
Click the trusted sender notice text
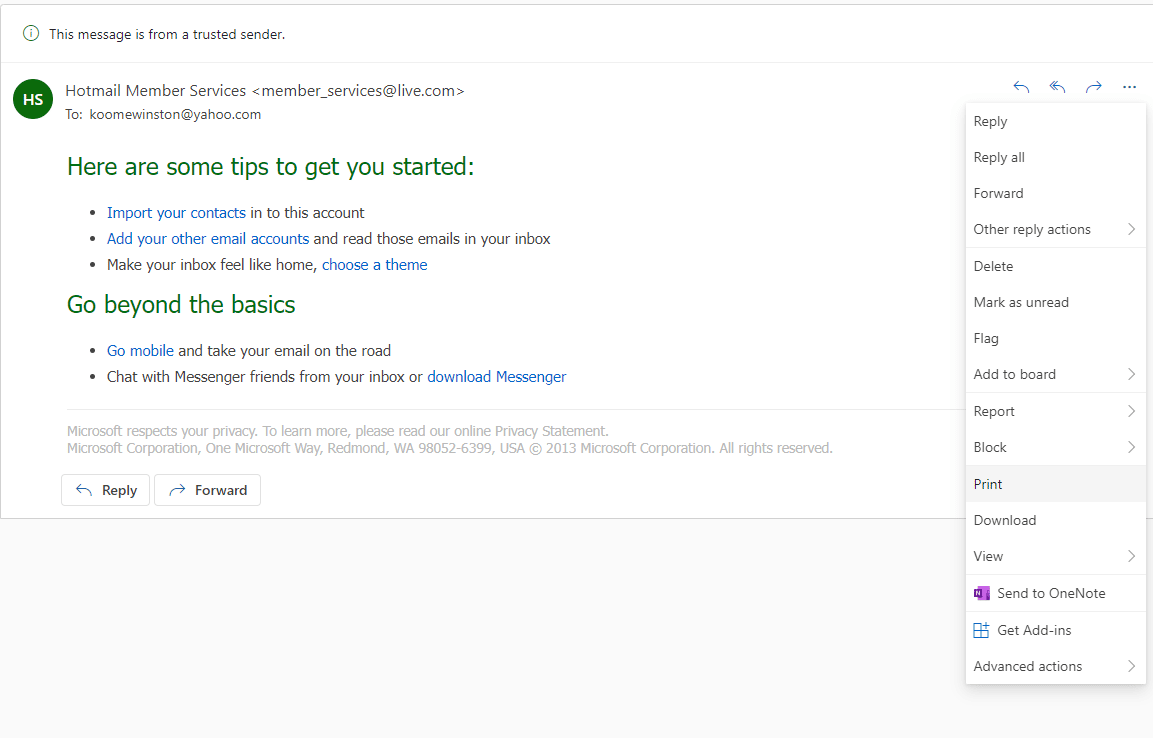click(167, 34)
